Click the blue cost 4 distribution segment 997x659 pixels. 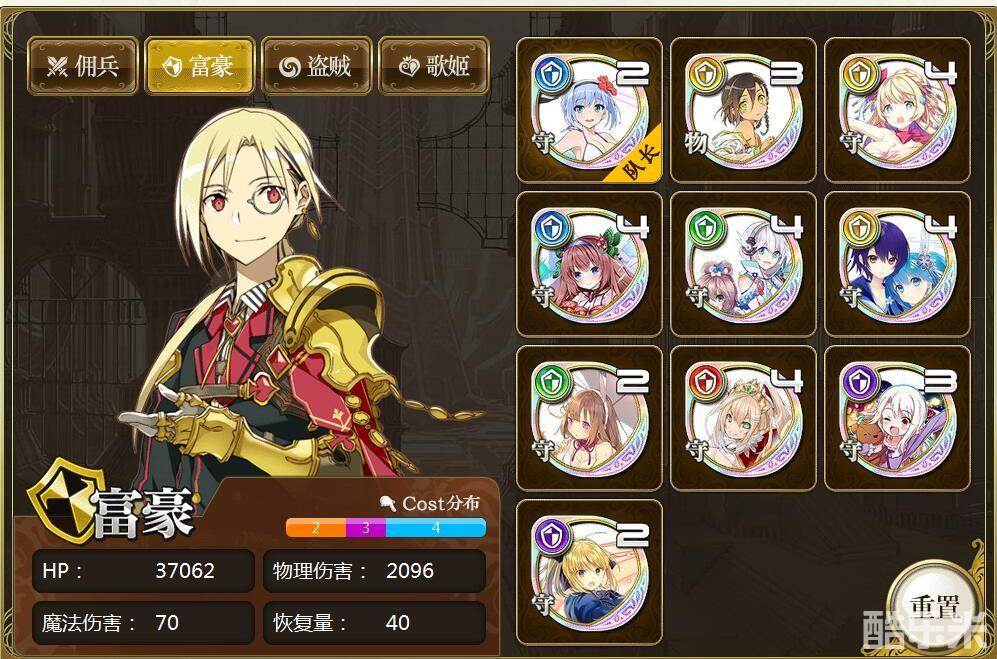click(436, 528)
